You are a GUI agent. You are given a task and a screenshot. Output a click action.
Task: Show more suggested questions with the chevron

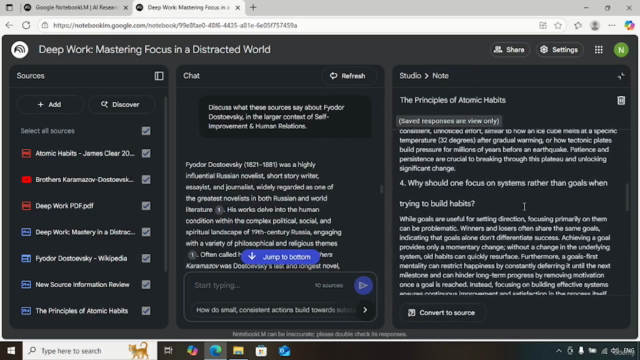click(365, 310)
